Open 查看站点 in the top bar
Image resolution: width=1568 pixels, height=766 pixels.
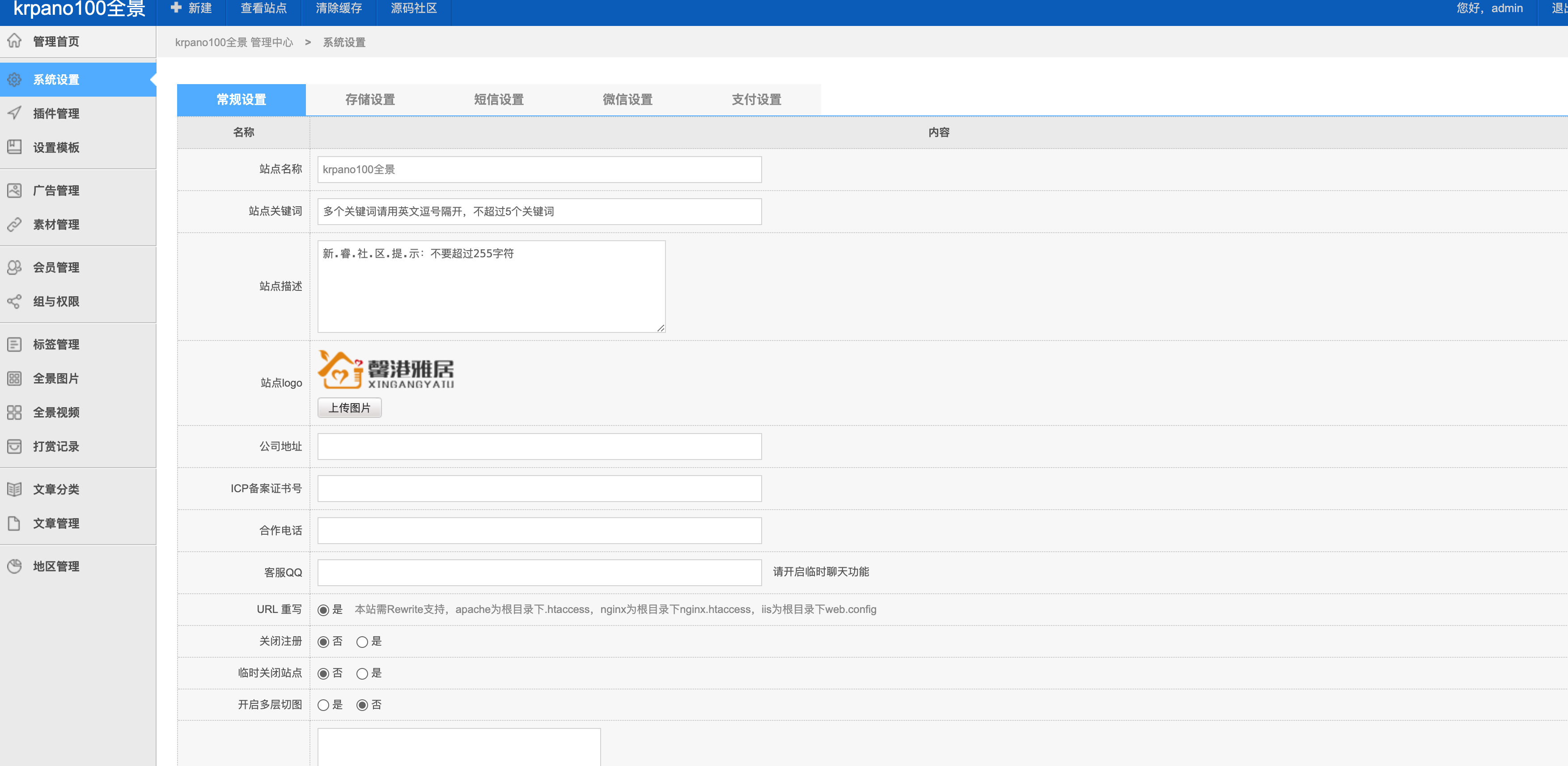point(263,9)
